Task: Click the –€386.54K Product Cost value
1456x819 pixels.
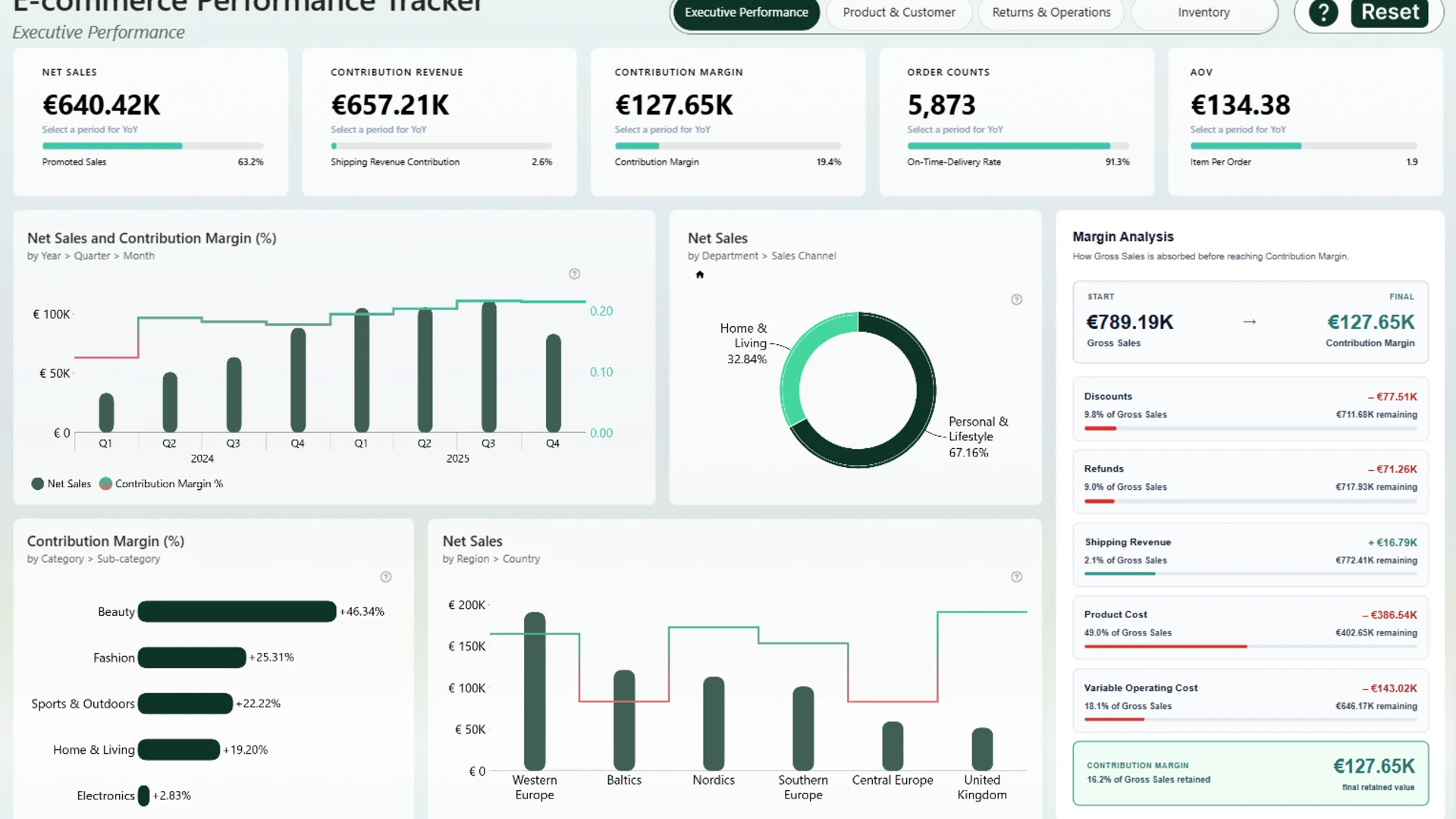Action: 1389,615
